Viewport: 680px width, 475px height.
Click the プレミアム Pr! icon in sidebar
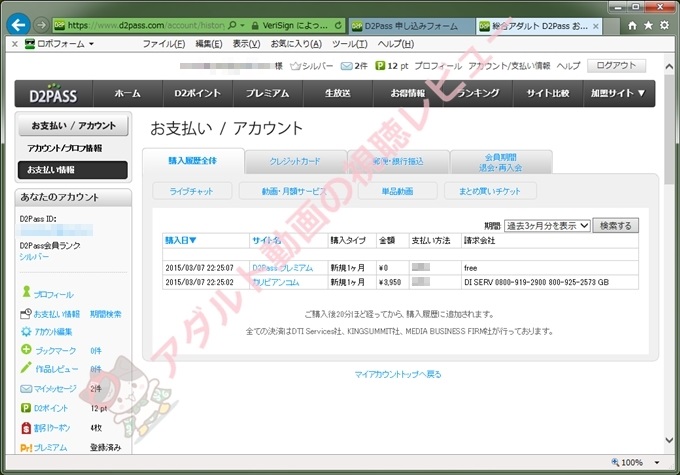point(26,448)
